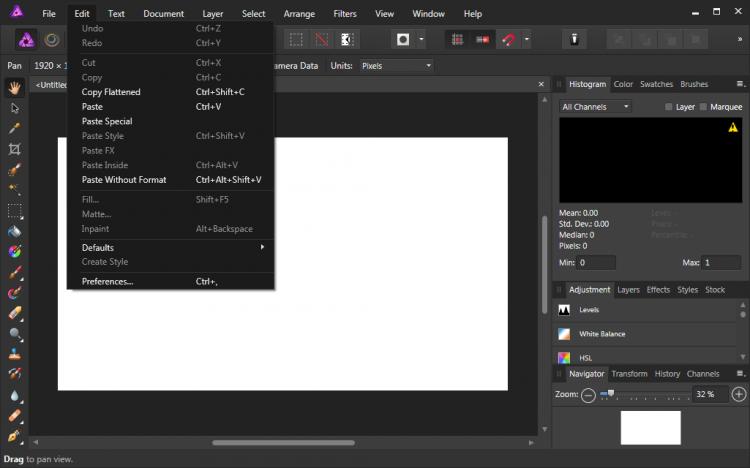
Task: Click the Navigator zoom slider handle
Action: 611,394
